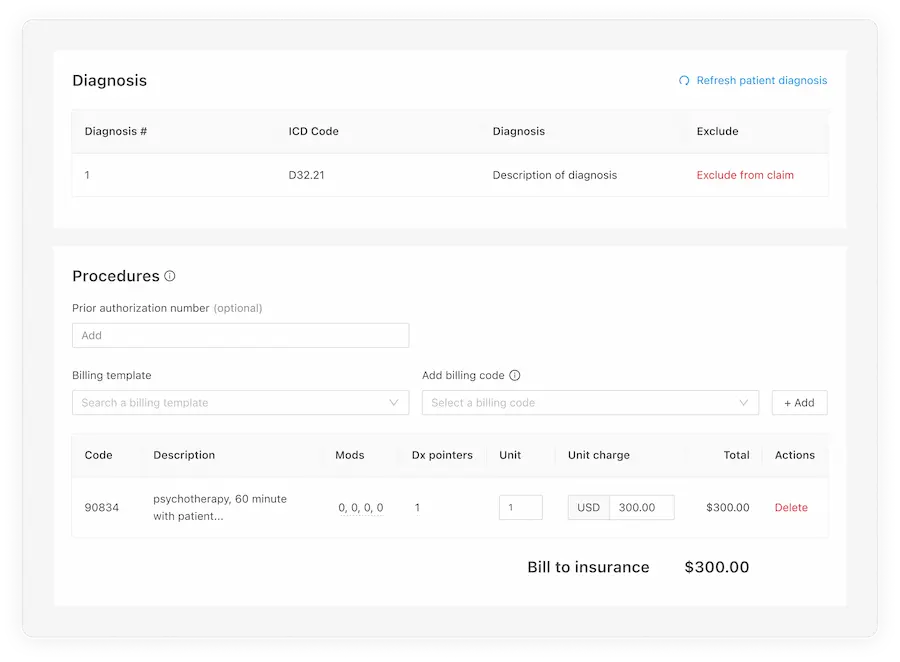Click the Bill to insurance $300.00 total
This screenshot has width=900, height=662.
tap(716, 567)
